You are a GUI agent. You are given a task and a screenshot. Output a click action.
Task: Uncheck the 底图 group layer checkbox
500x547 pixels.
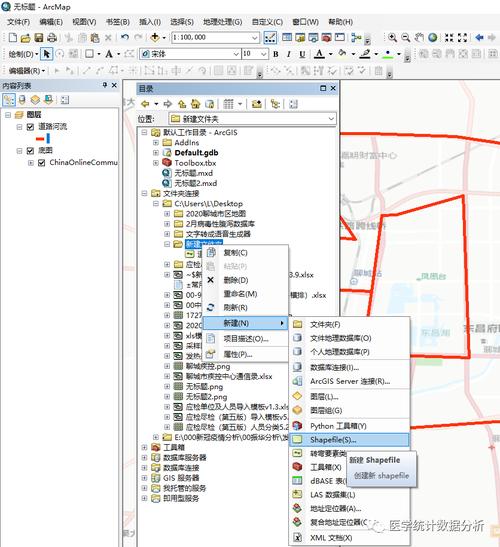point(30,151)
